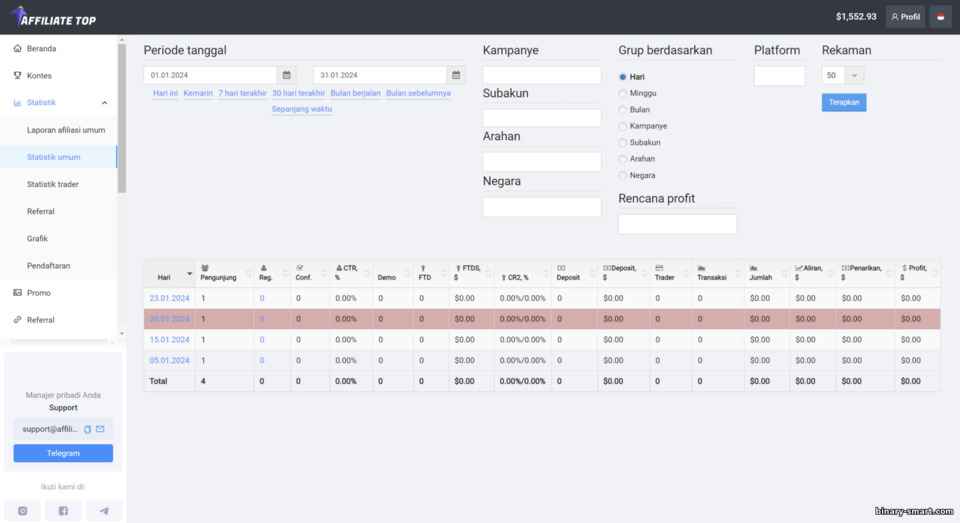Viewport: 960px width, 523px height.
Task: Sort the table by Trader column
Action: pyautogui.click(x=670, y=273)
